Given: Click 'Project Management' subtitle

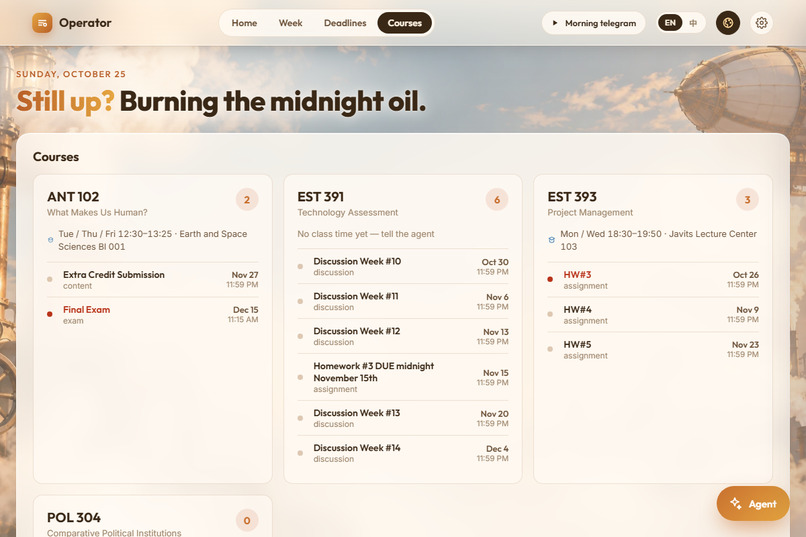Looking at the screenshot, I should [590, 212].
